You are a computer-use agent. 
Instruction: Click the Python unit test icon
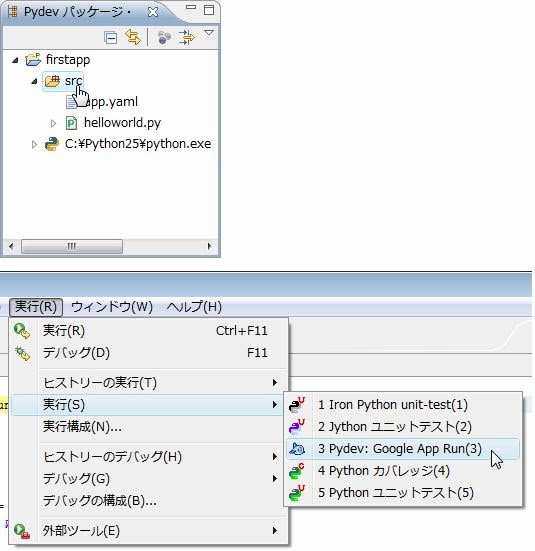(x=297, y=493)
